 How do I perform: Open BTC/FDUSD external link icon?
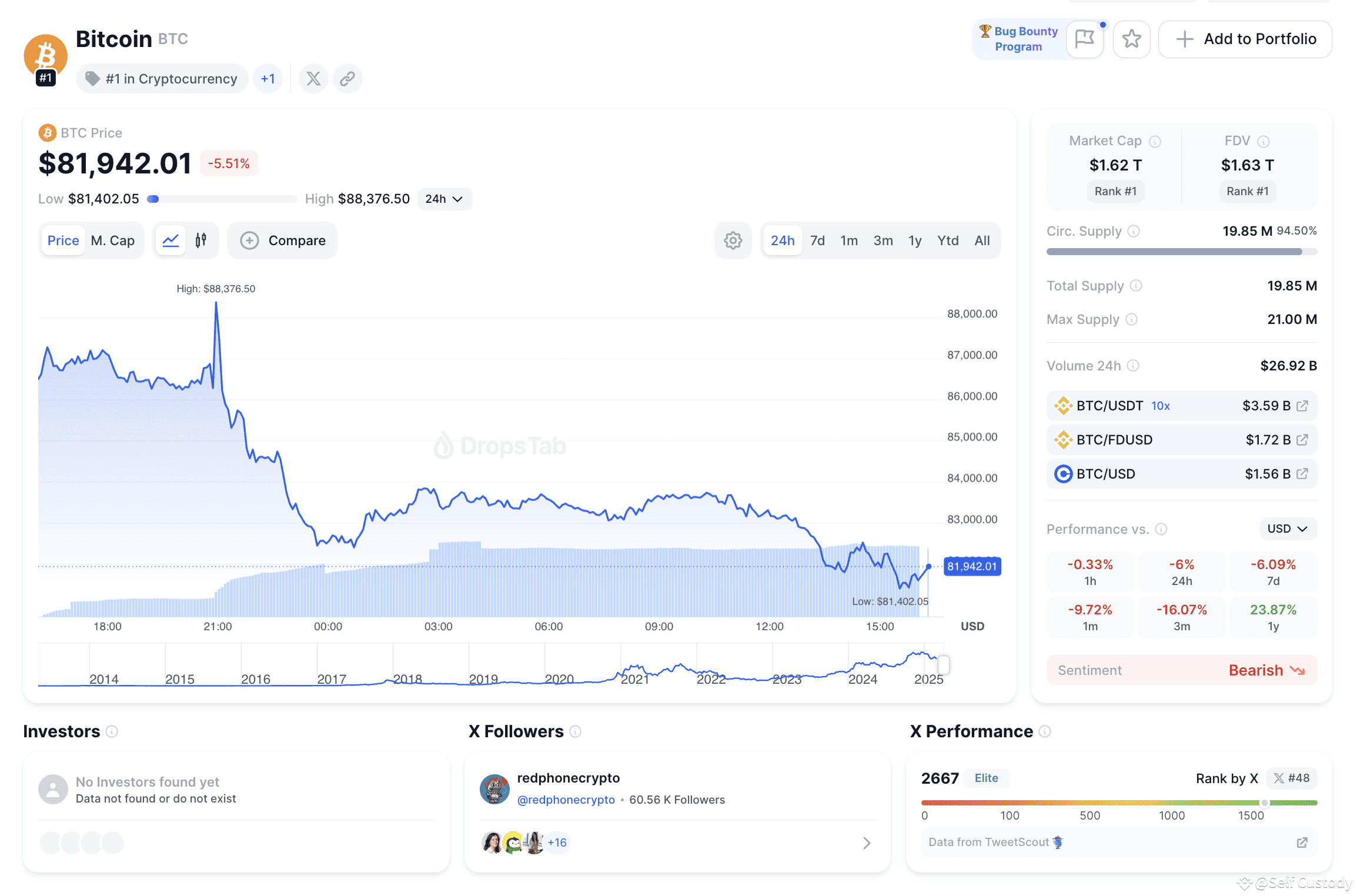(x=1302, y=440)
